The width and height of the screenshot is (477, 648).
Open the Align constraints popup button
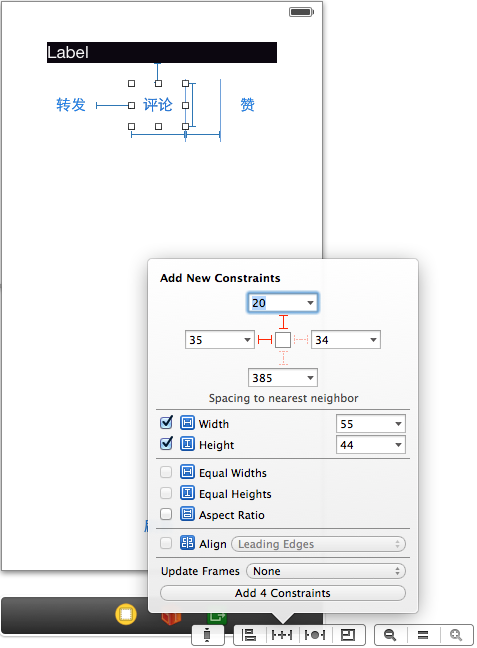click(249, 635)
